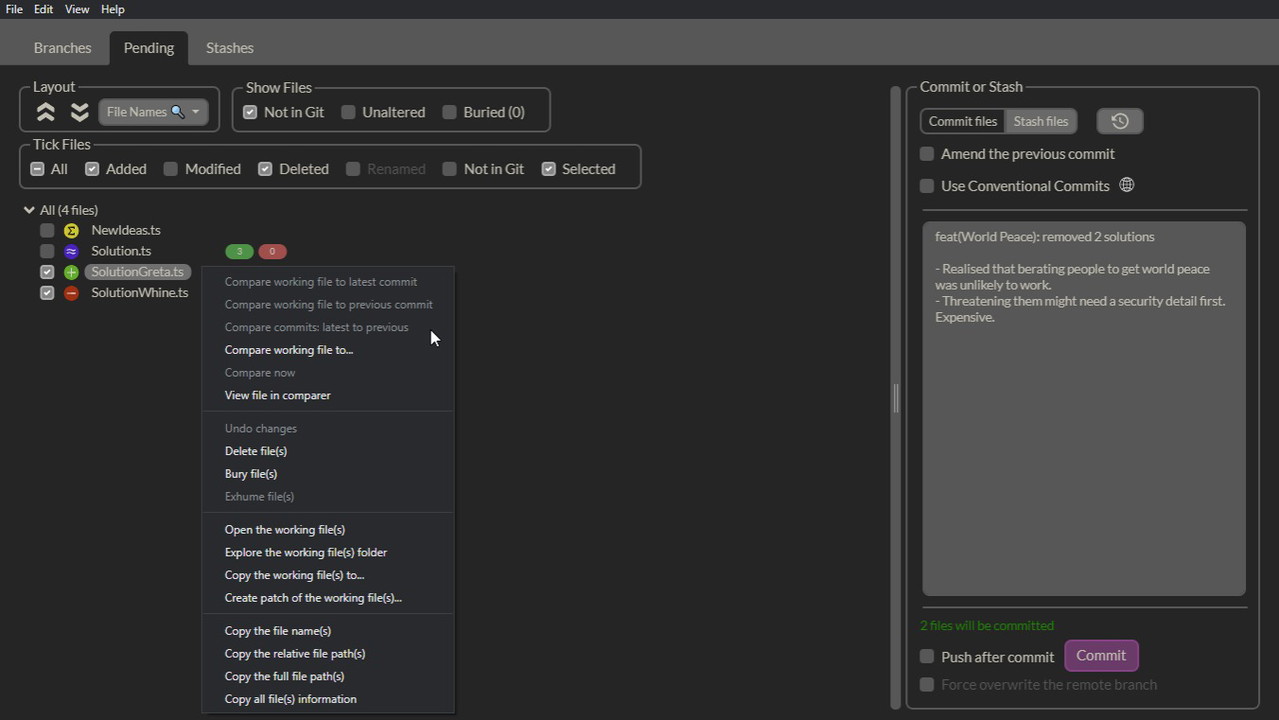Click inside the commit message text area
The width and height of the screenshot is (1279, 720).
(x=1083, y=450)
